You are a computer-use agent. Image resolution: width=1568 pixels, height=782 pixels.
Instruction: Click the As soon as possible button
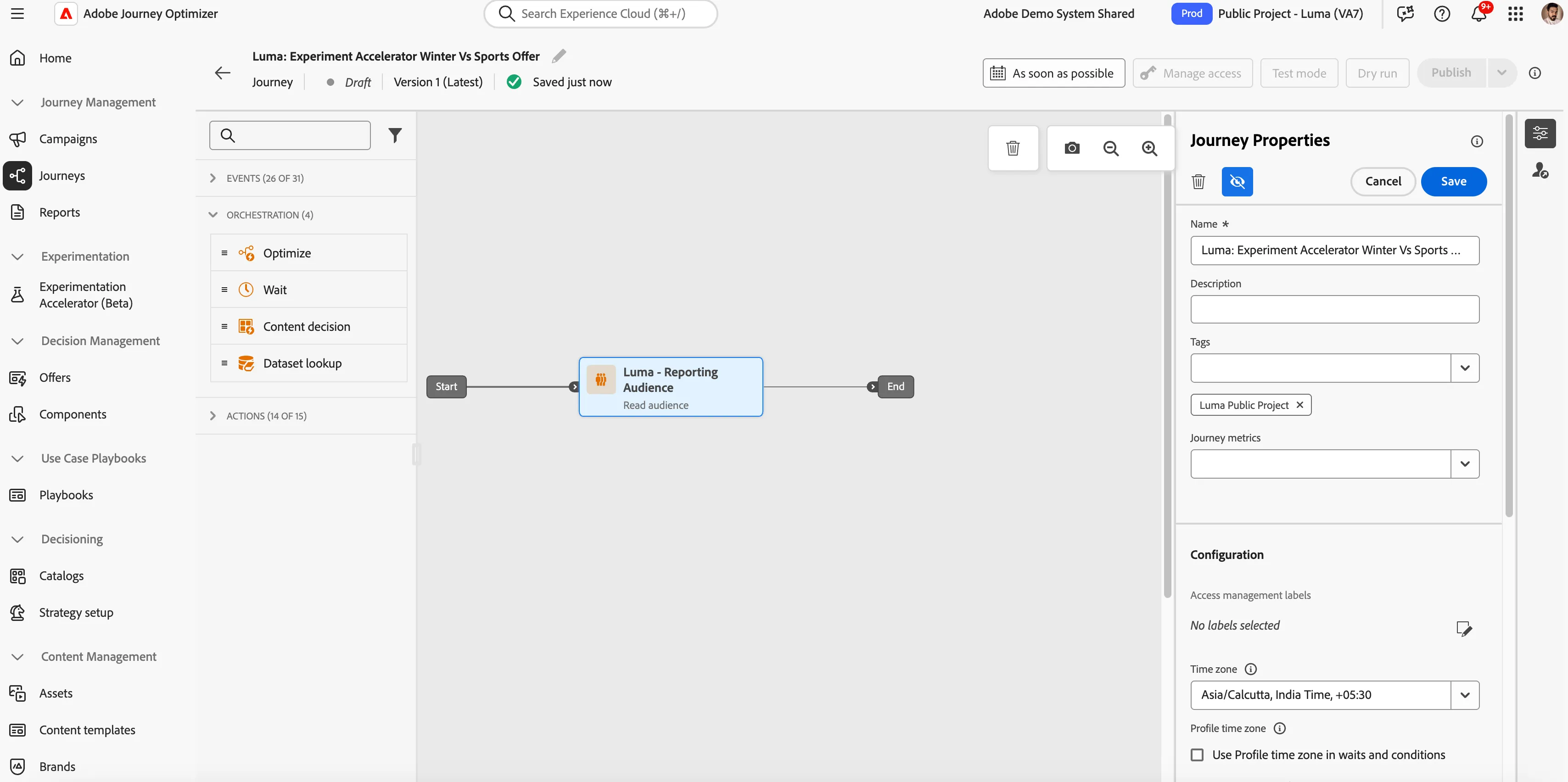[x=1053, y=73]
